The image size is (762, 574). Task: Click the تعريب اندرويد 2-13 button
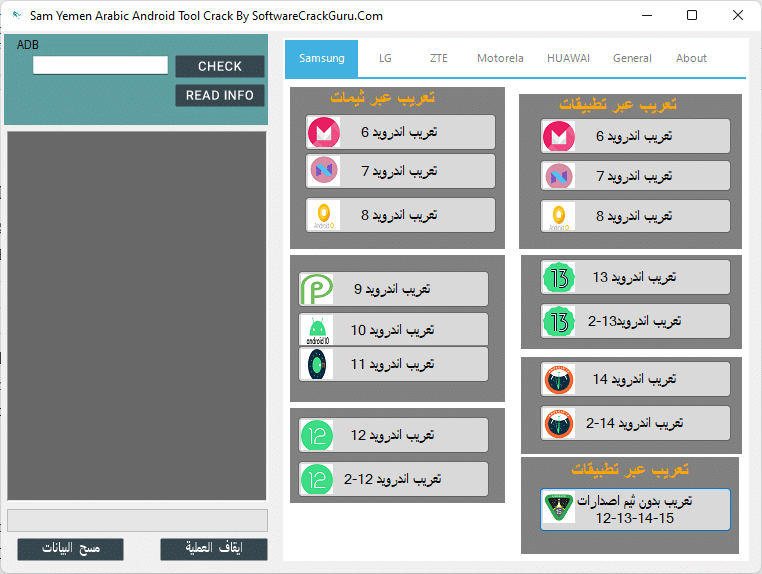click(635, 321)
